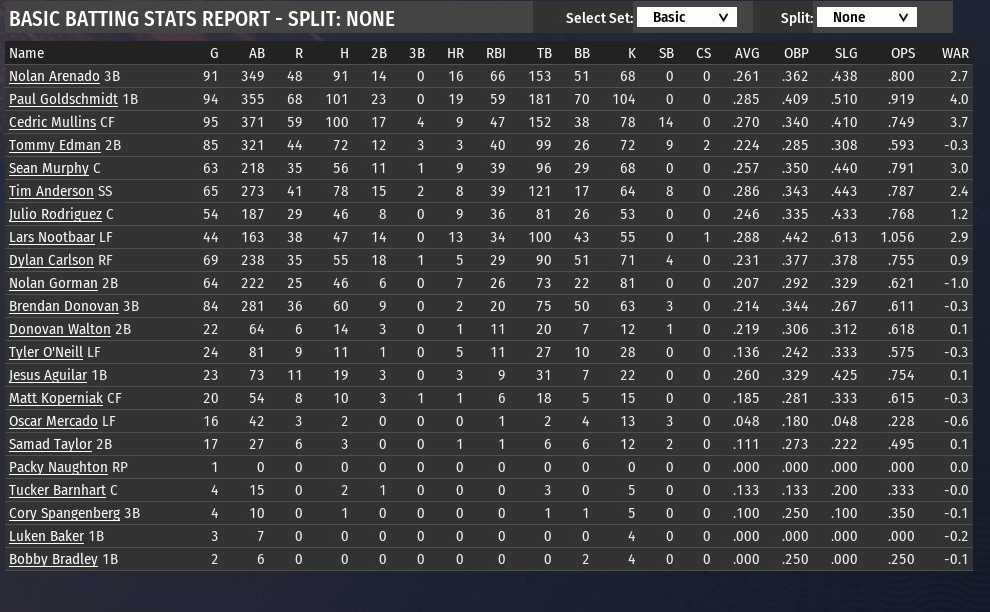Click Cedric Mullins' 371 at-bats value
The image size is (990, 612).
[x=253, y=123]
